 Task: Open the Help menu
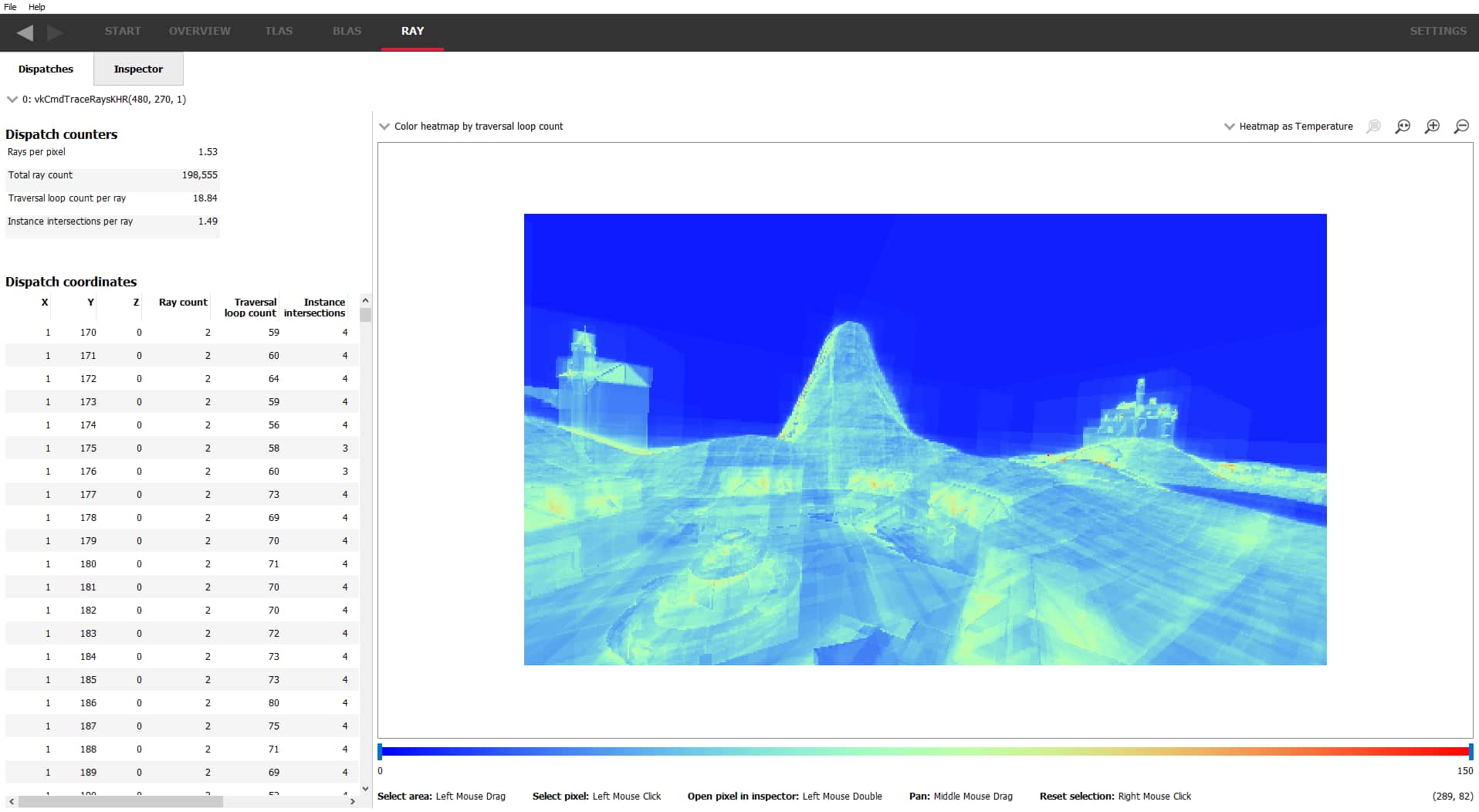click(36, 7)
